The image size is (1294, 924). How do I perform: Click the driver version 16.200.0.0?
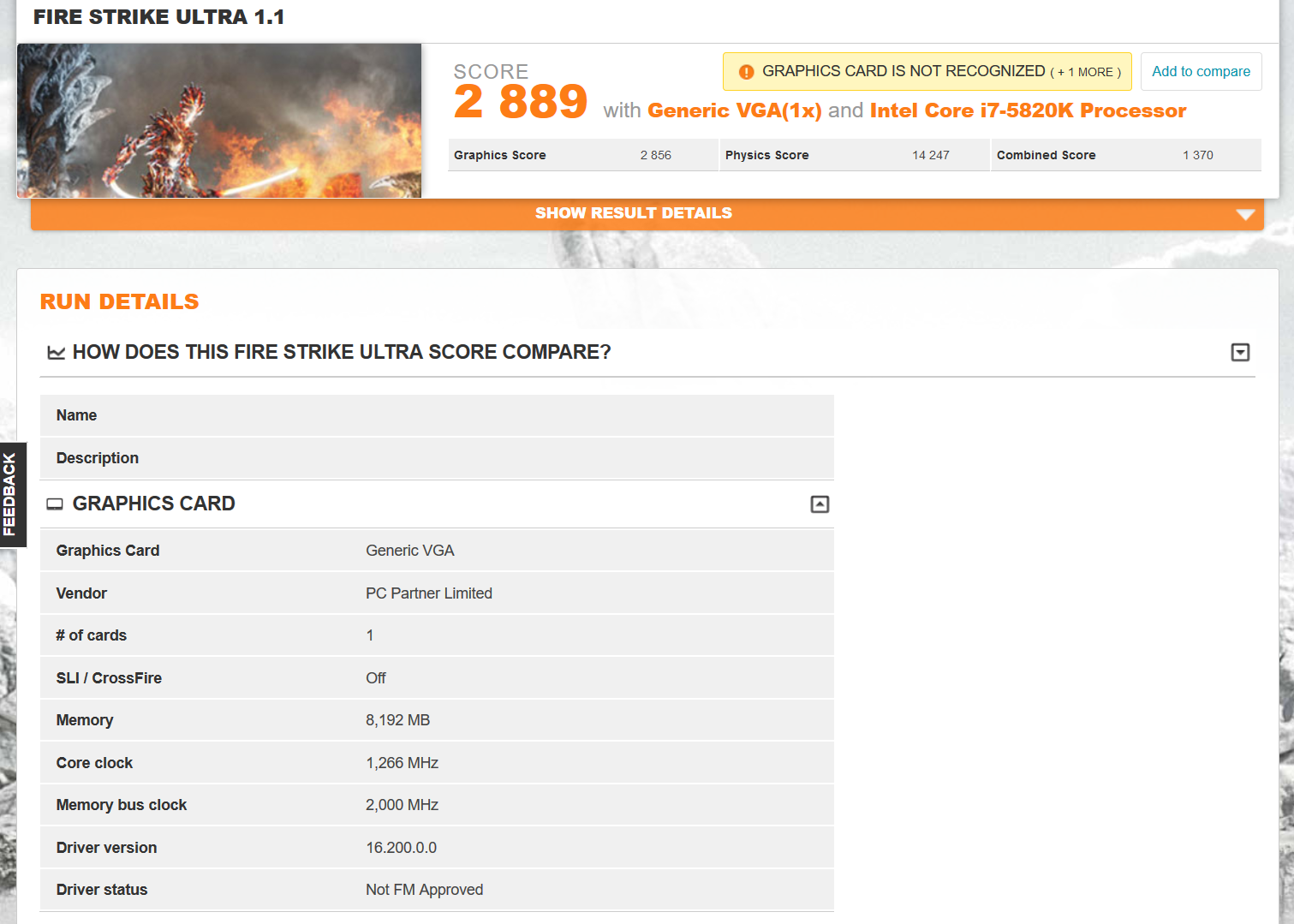click(401, 848)
